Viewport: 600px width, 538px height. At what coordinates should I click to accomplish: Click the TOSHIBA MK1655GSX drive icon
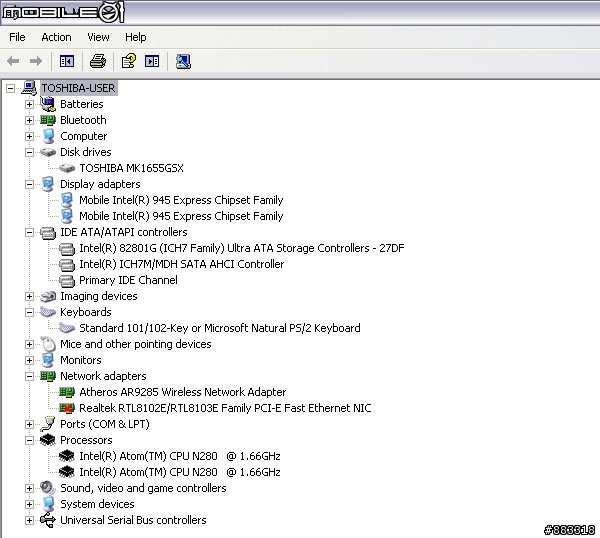(x=67, y=168)
